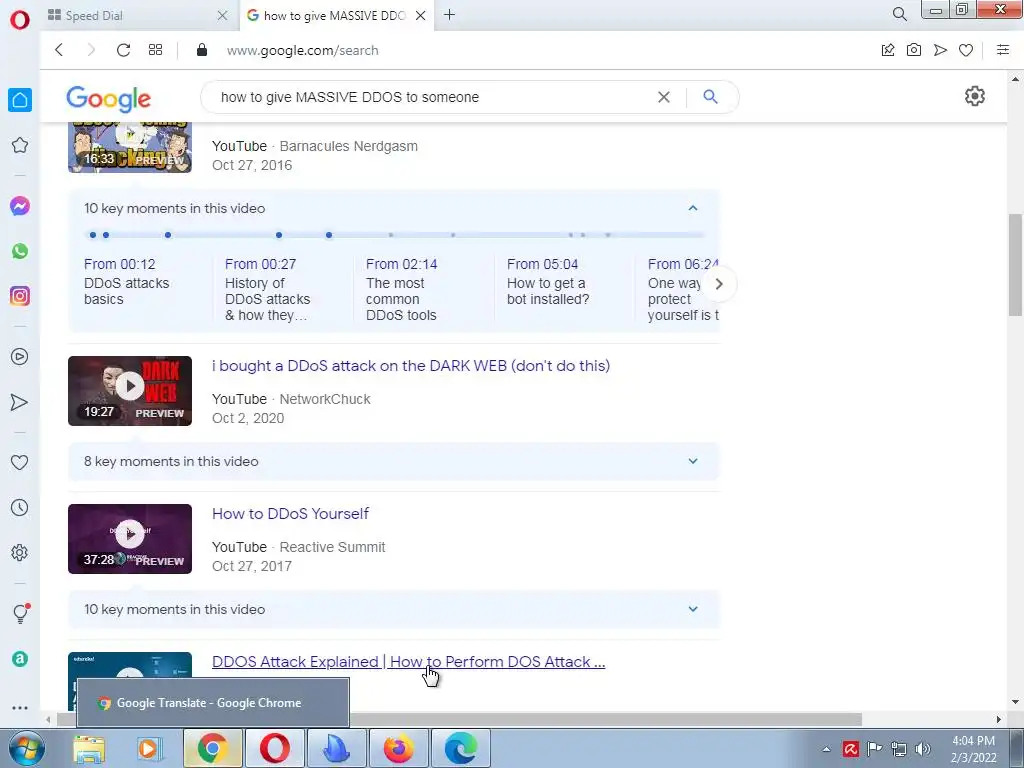
Task: Search in open tabs magnifier
Action: (899, 14)
